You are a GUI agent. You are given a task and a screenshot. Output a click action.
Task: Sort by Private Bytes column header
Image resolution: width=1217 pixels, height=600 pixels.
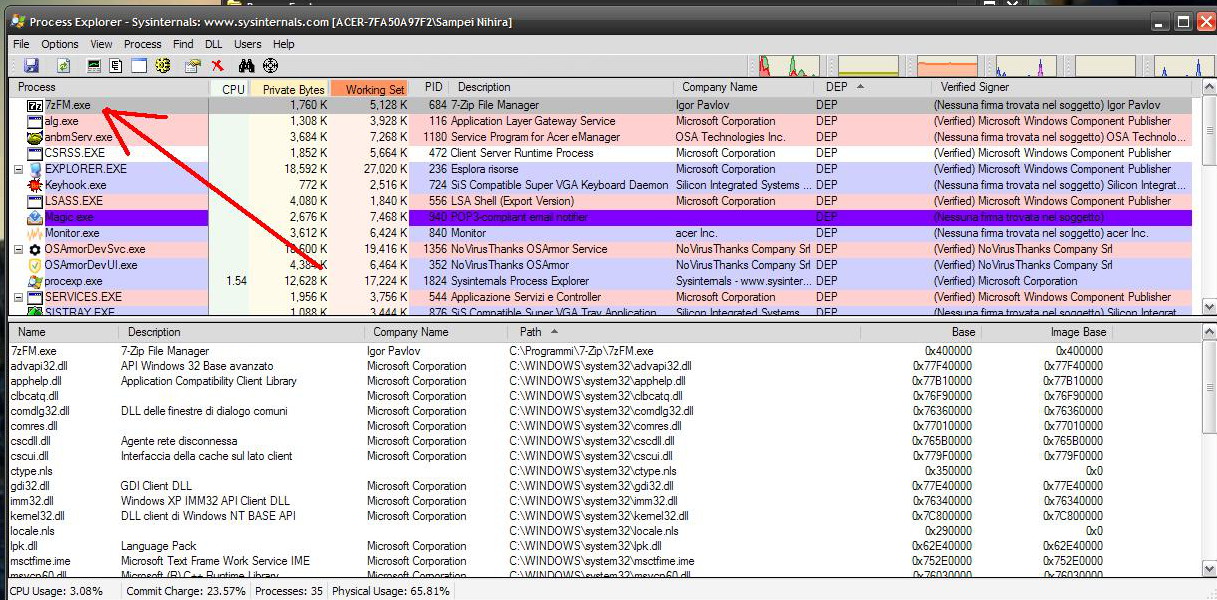pyautogui.click(x=290, y=88)
